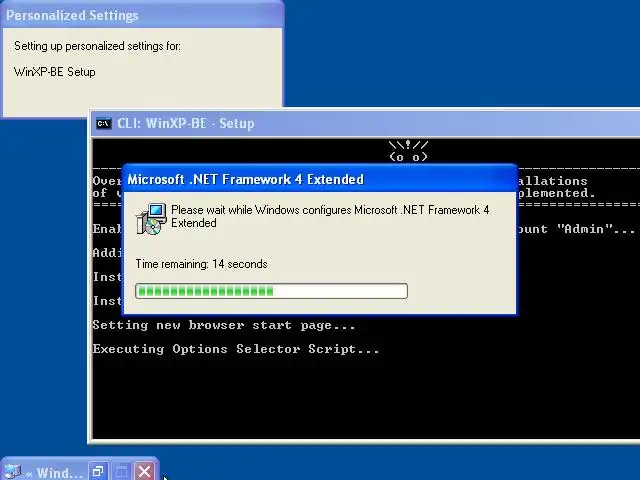This screenshot has height=480, width=640.
Task: Click the installer icon in the .NET Framework dialog
Action: pos(151,219)
